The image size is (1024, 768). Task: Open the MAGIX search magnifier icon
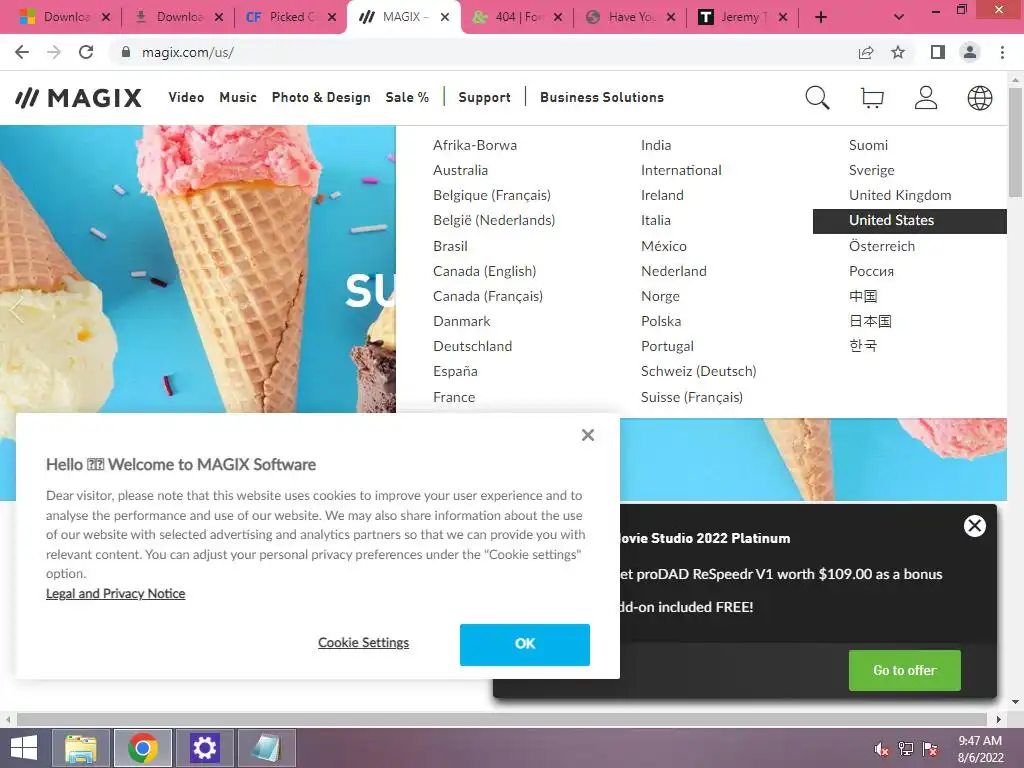click(817, 98)
